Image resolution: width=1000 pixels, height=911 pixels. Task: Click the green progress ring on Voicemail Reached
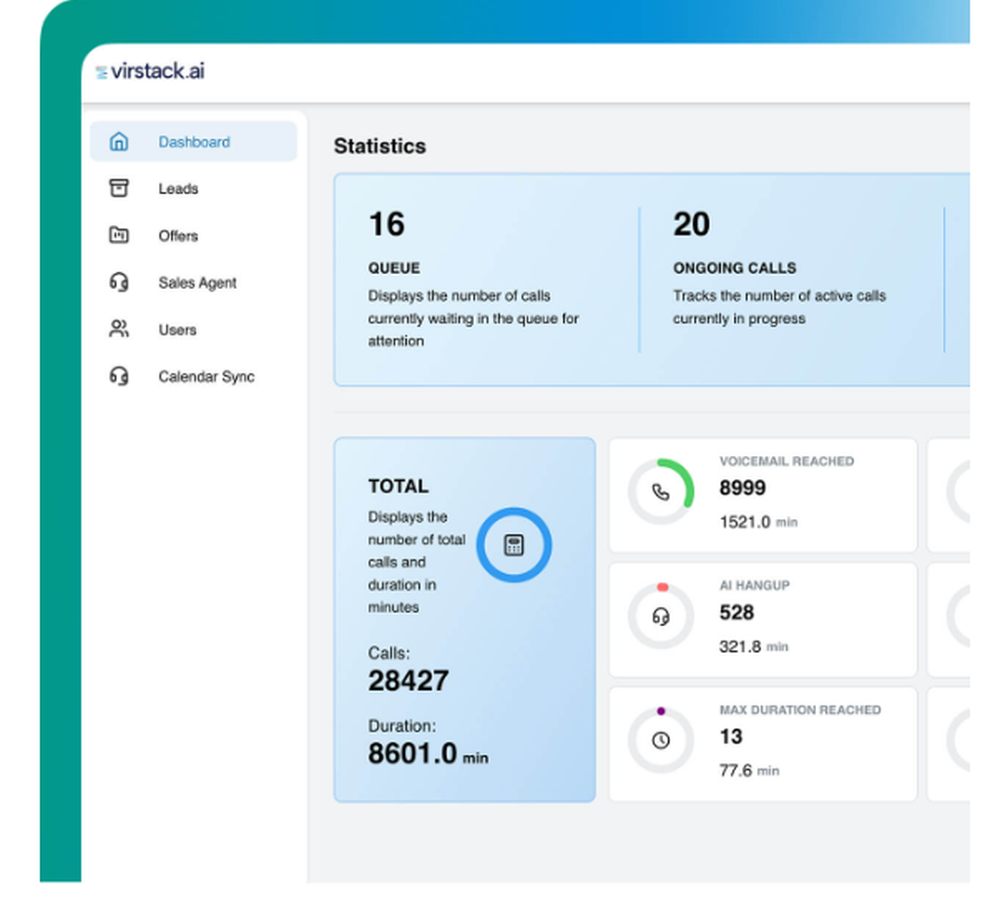point(679,472)
